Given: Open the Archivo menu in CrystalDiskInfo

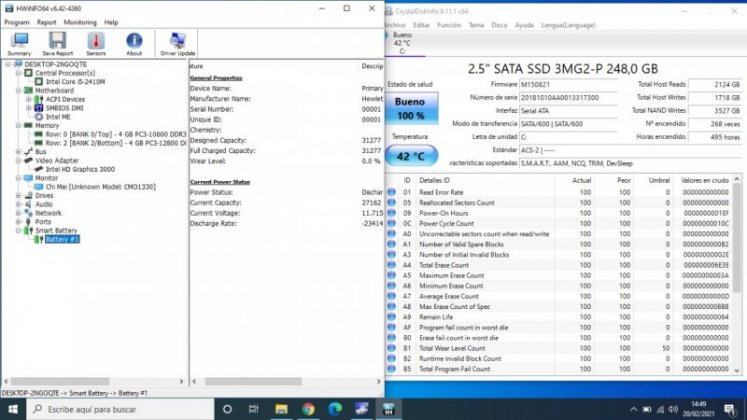Looking at the screenshot, I should click(395, 25).
